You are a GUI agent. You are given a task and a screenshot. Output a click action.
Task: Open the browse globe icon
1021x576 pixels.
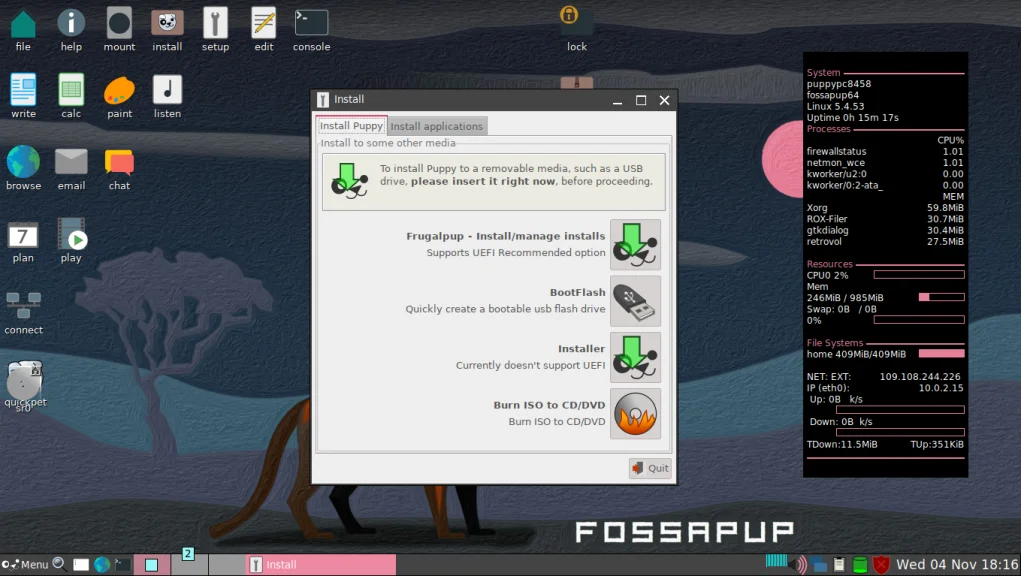[23, 160]
